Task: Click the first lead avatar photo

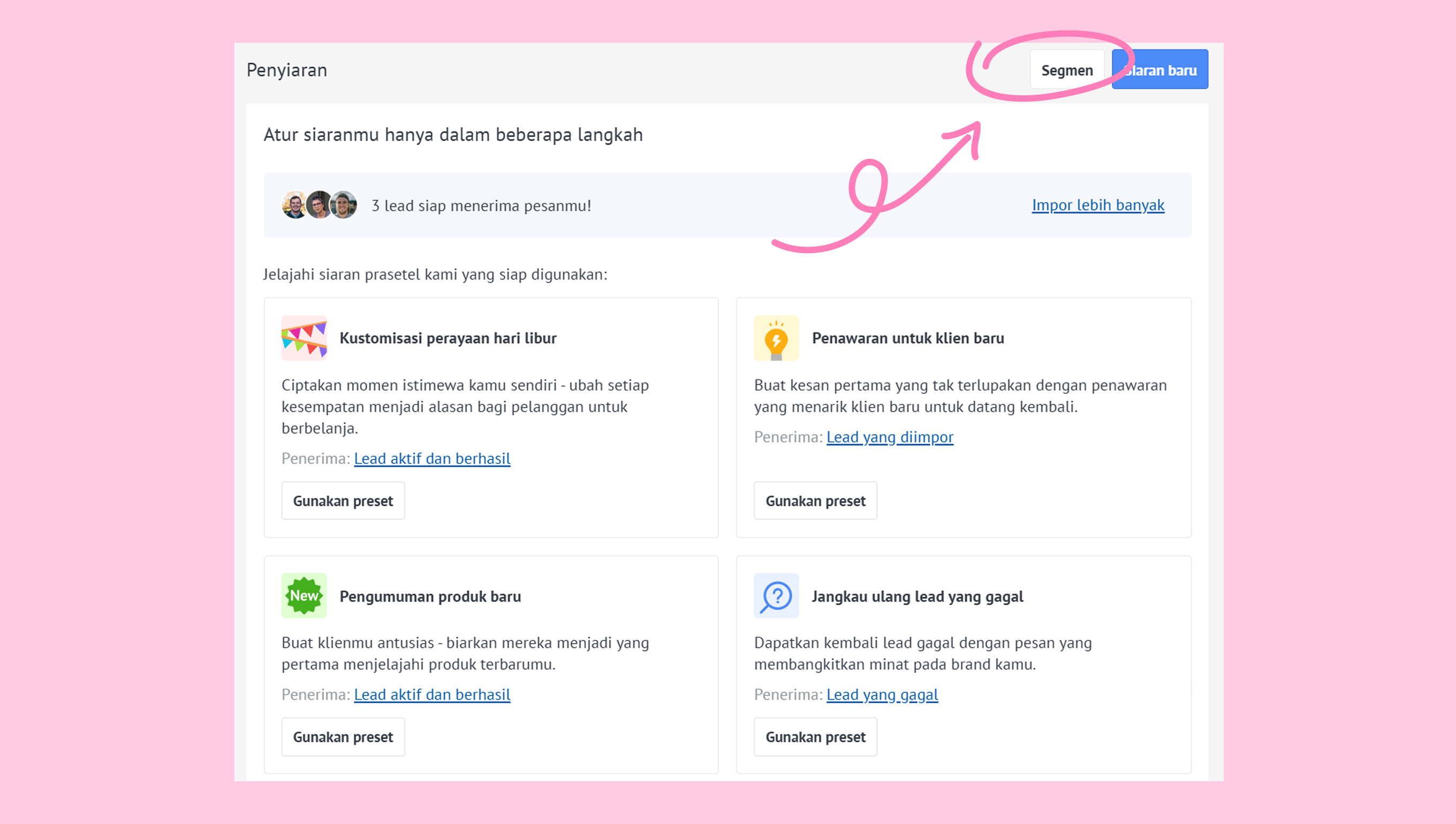Action: click(x=294, y=205)
